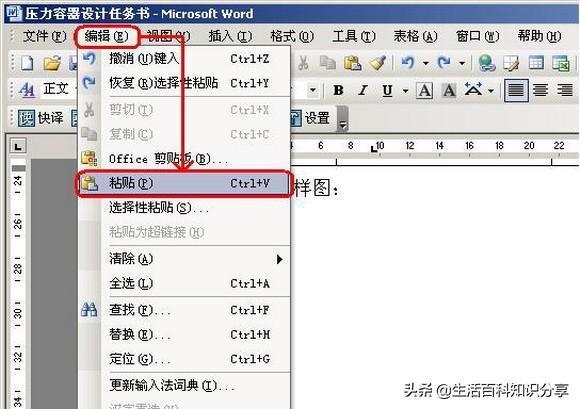Open the Styles and Formatting icon

point(27,89)
